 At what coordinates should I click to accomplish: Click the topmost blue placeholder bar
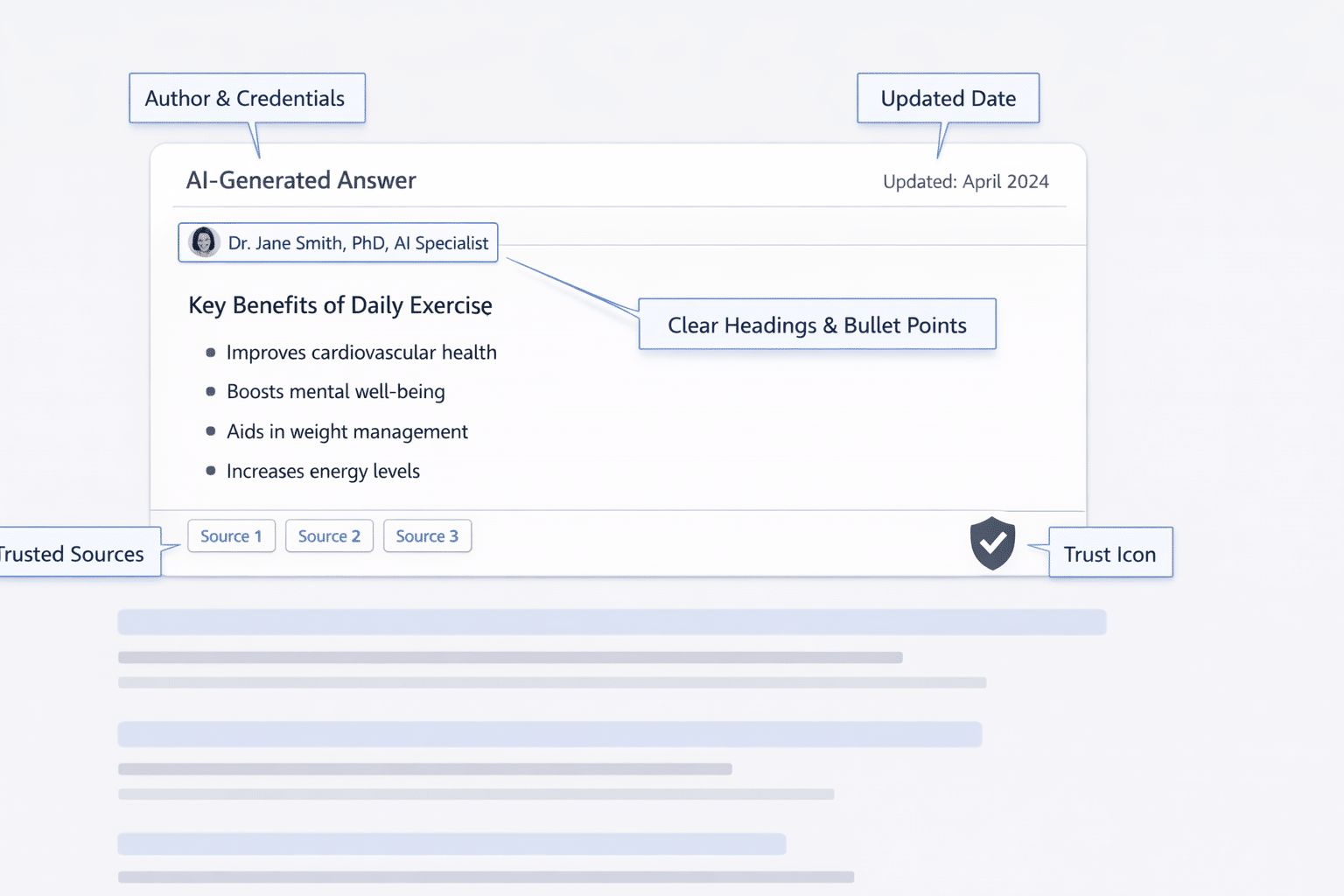pyautogui.click(x=612, y=622)
